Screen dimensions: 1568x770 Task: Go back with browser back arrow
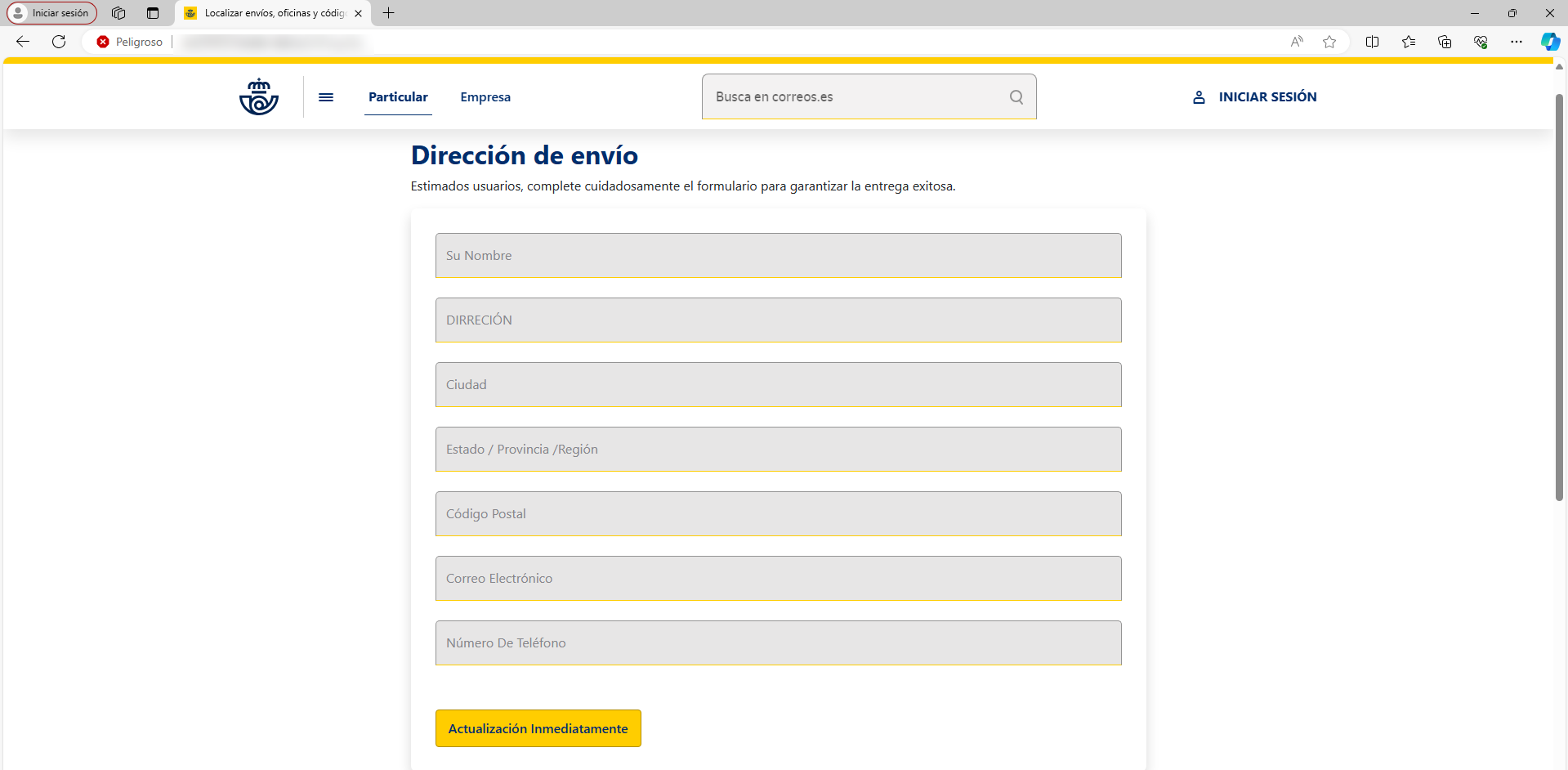point(23,42)
